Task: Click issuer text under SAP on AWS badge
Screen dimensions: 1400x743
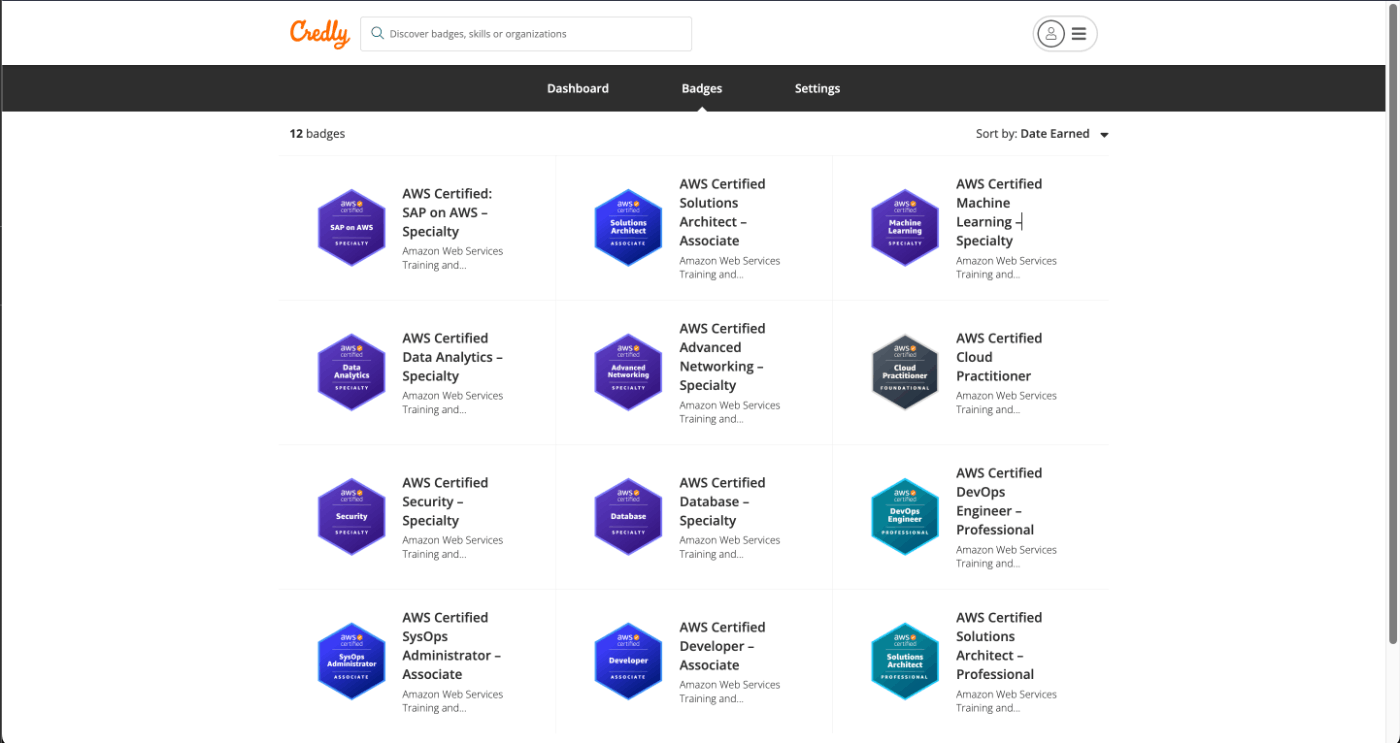Action: point(452,258)
